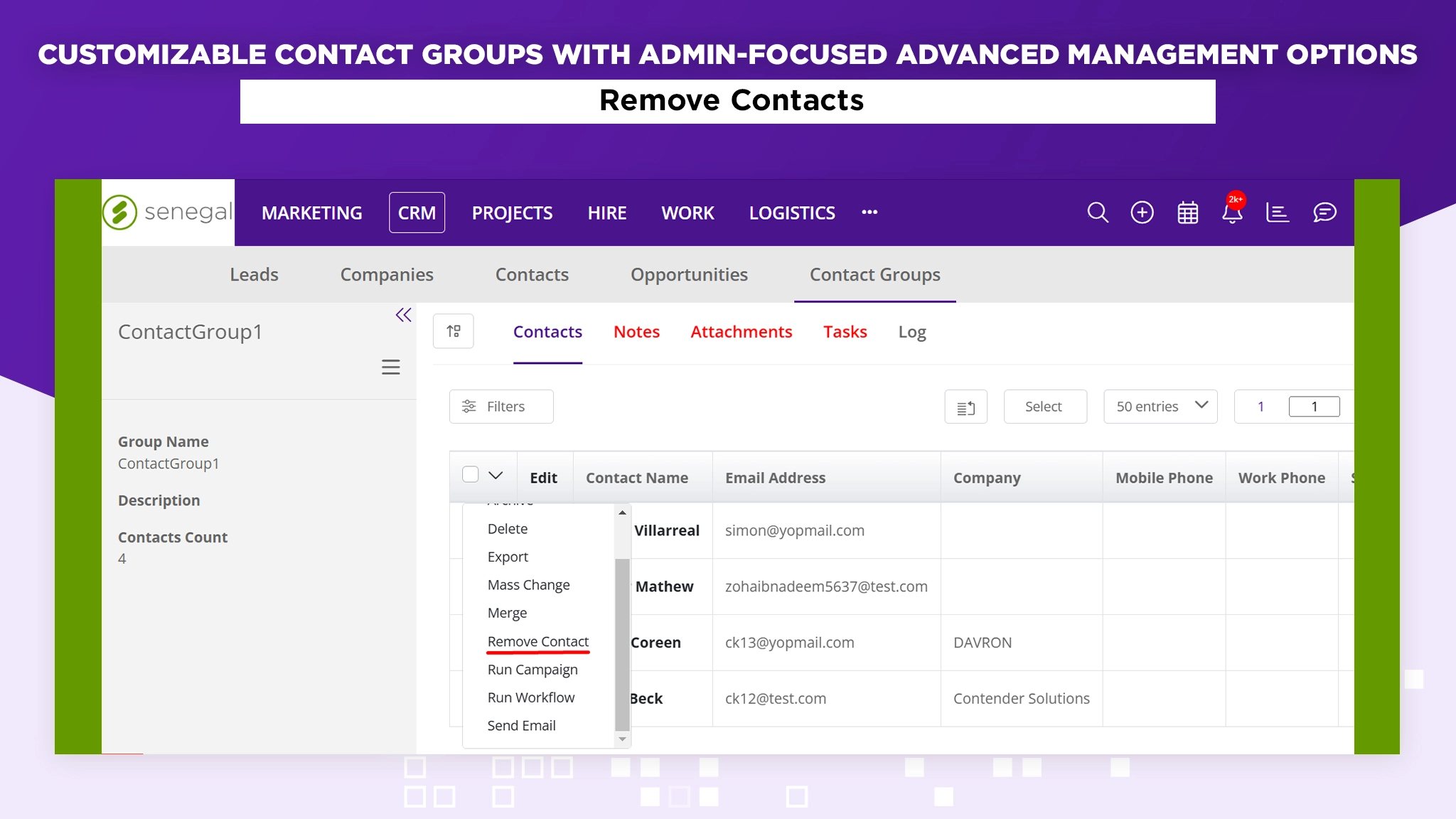Click the list export icon next to Select
The image size is (1456, 819).
point(965,407)
